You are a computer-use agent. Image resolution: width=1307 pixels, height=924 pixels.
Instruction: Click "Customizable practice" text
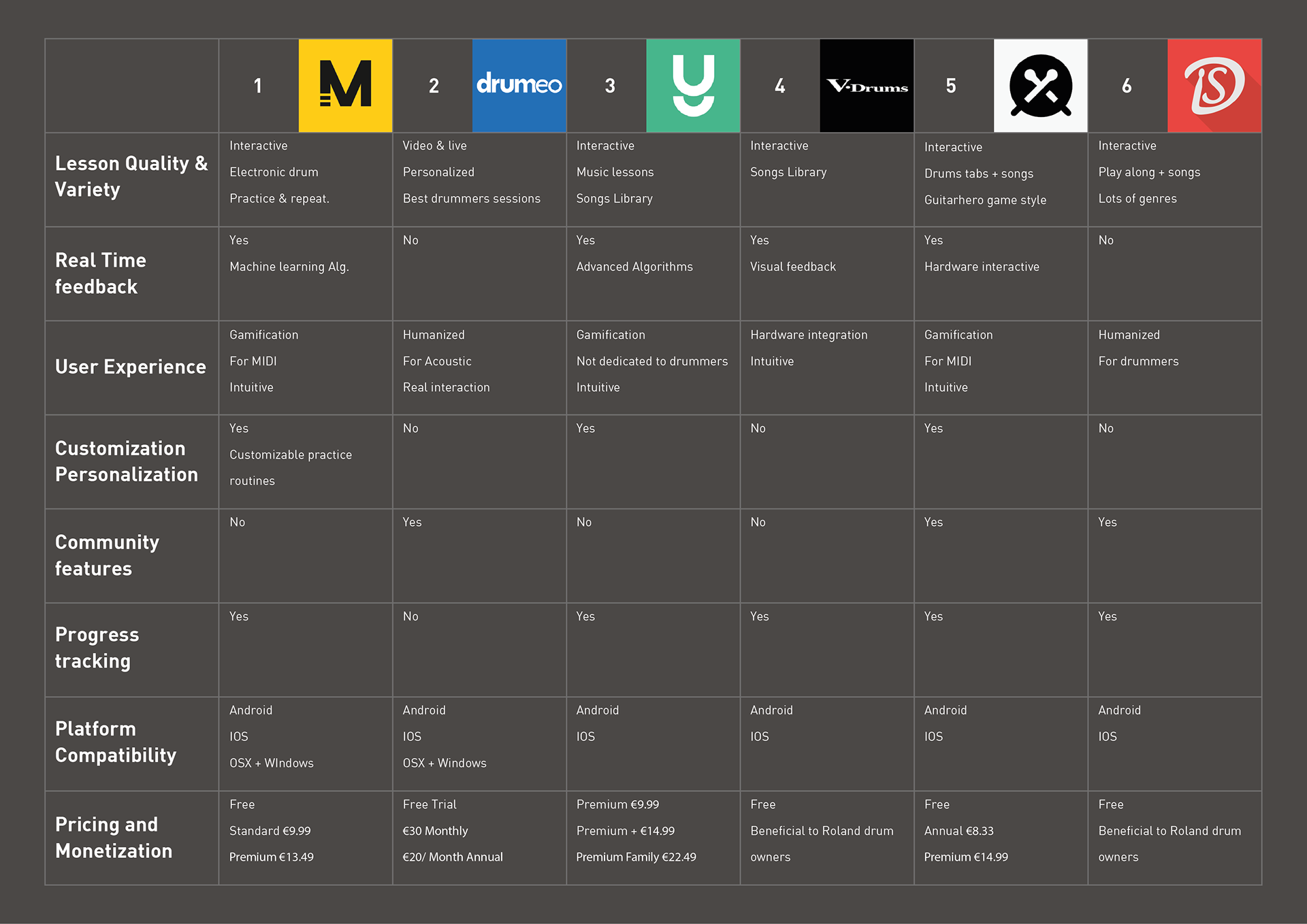coord(291,455)
